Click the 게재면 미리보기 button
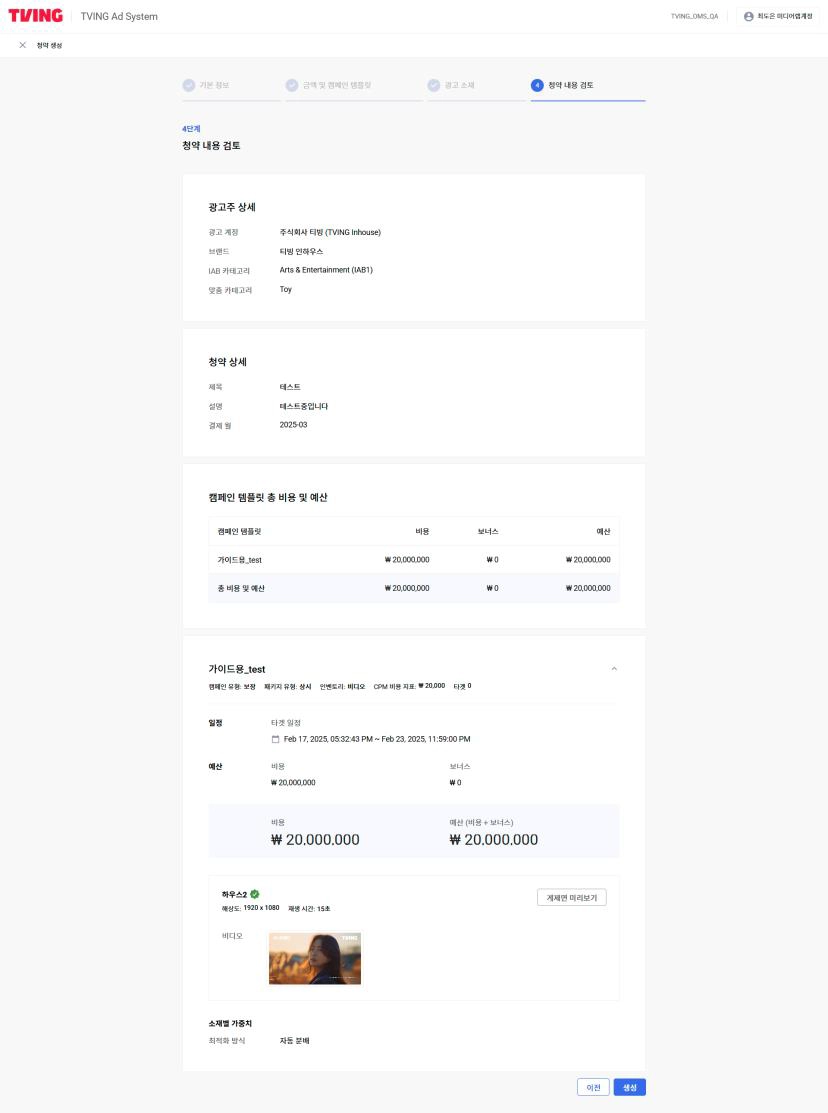828x1113 pixels. click(571, 897)
